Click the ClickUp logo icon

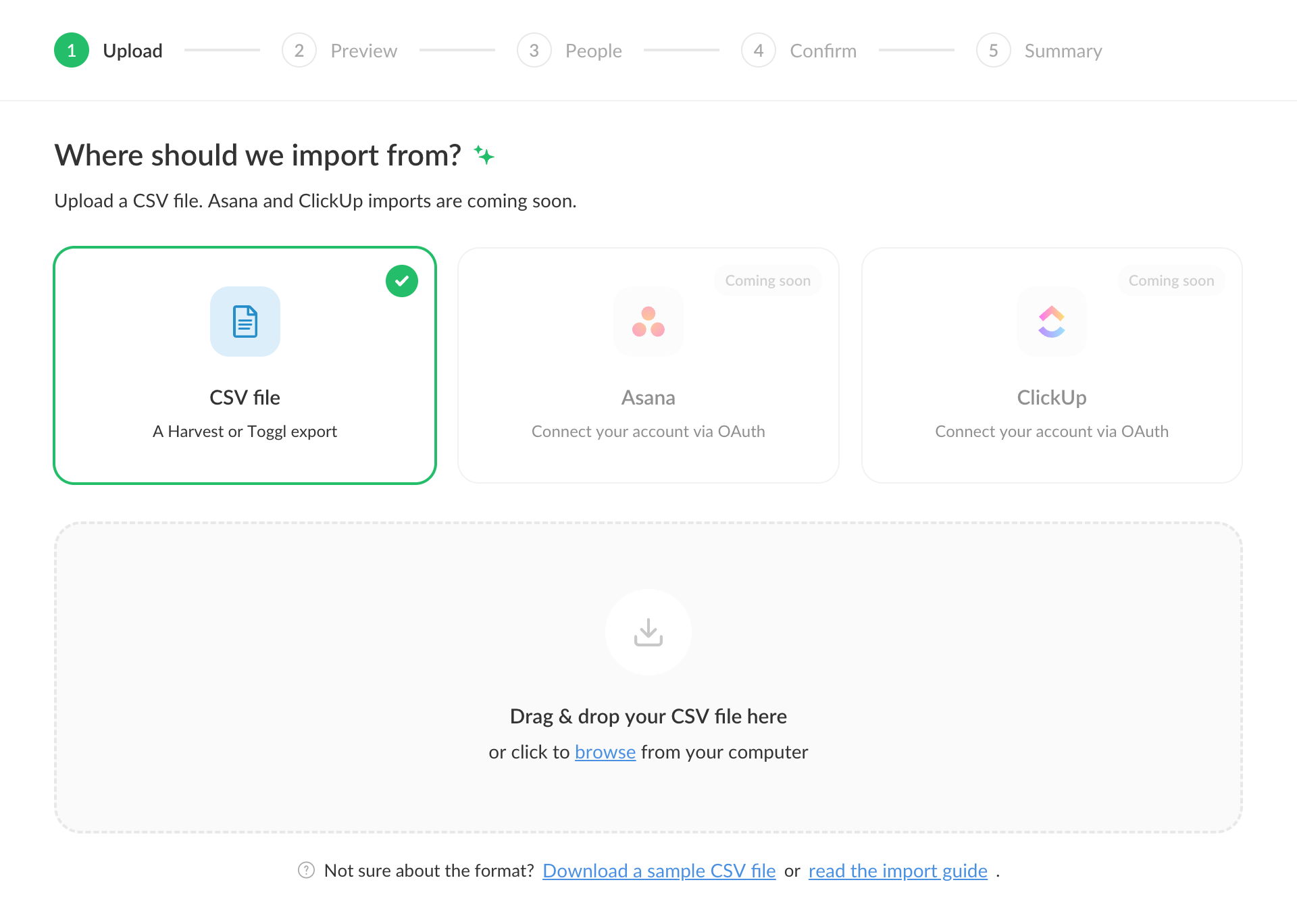click(x=1052, y=322)
